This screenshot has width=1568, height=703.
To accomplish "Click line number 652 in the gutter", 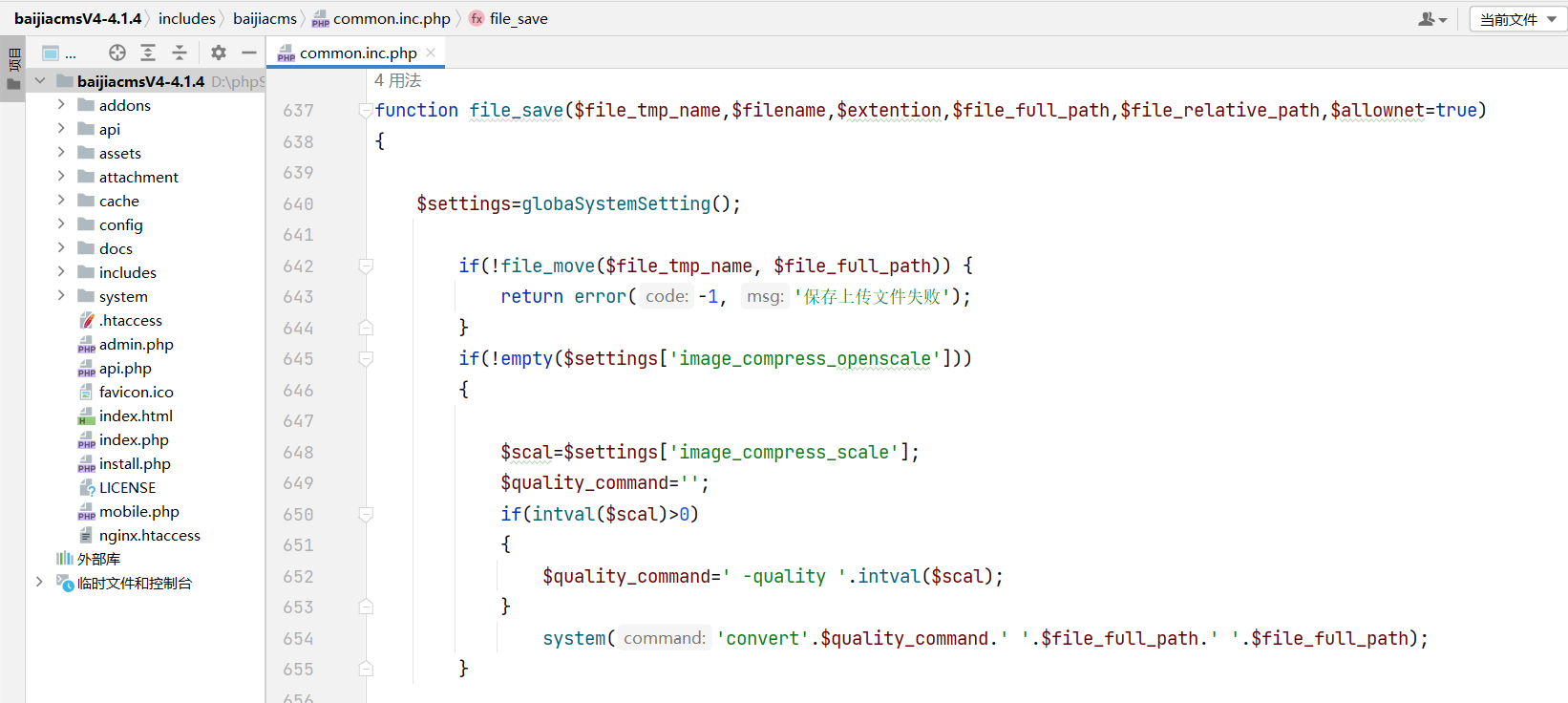I will [x=298, y=577].
